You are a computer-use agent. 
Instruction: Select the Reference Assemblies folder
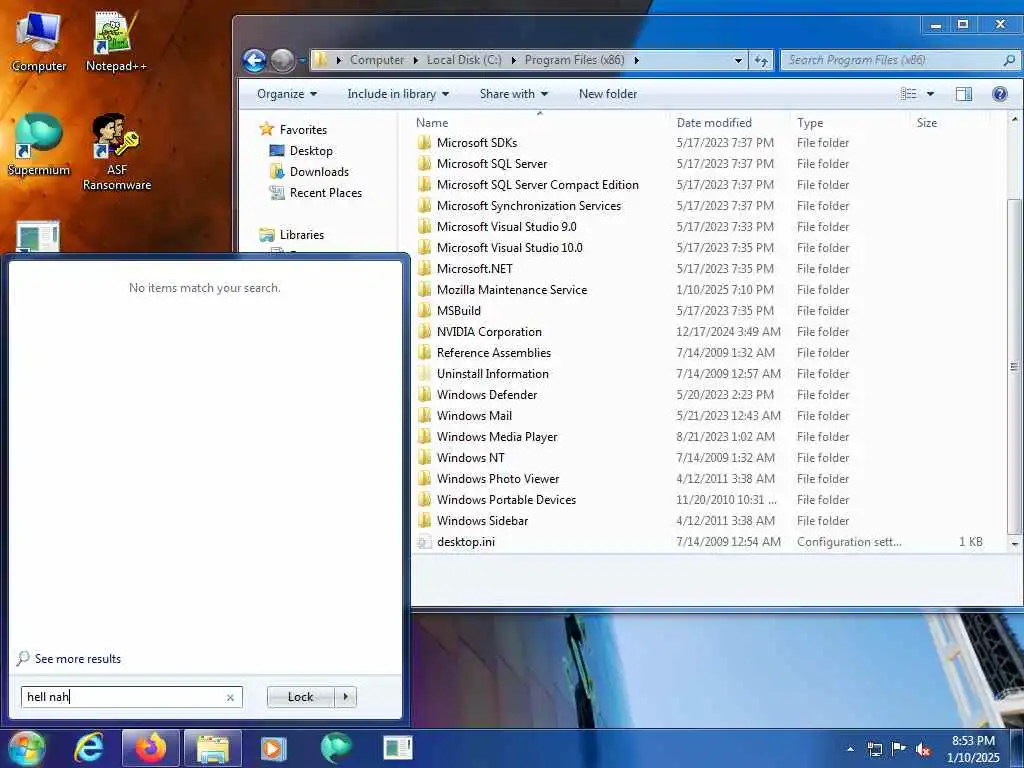[494, 353]
